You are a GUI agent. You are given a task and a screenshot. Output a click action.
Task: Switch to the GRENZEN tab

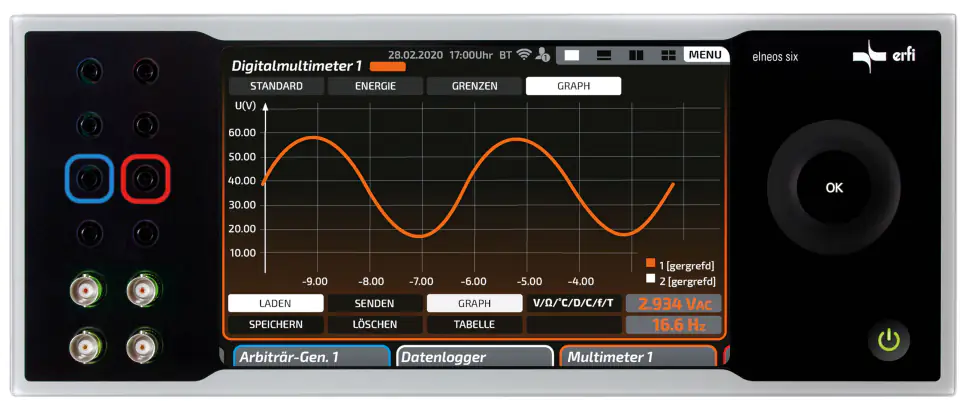tap(474, 86)
